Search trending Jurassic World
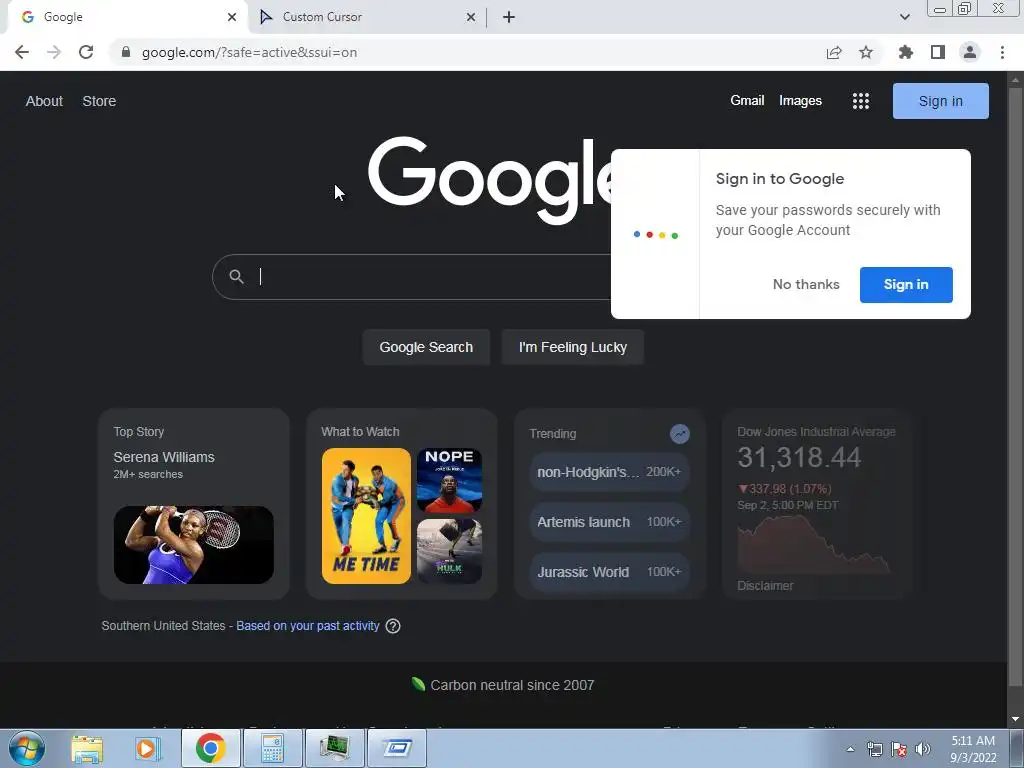 click(x=609, y=572)
